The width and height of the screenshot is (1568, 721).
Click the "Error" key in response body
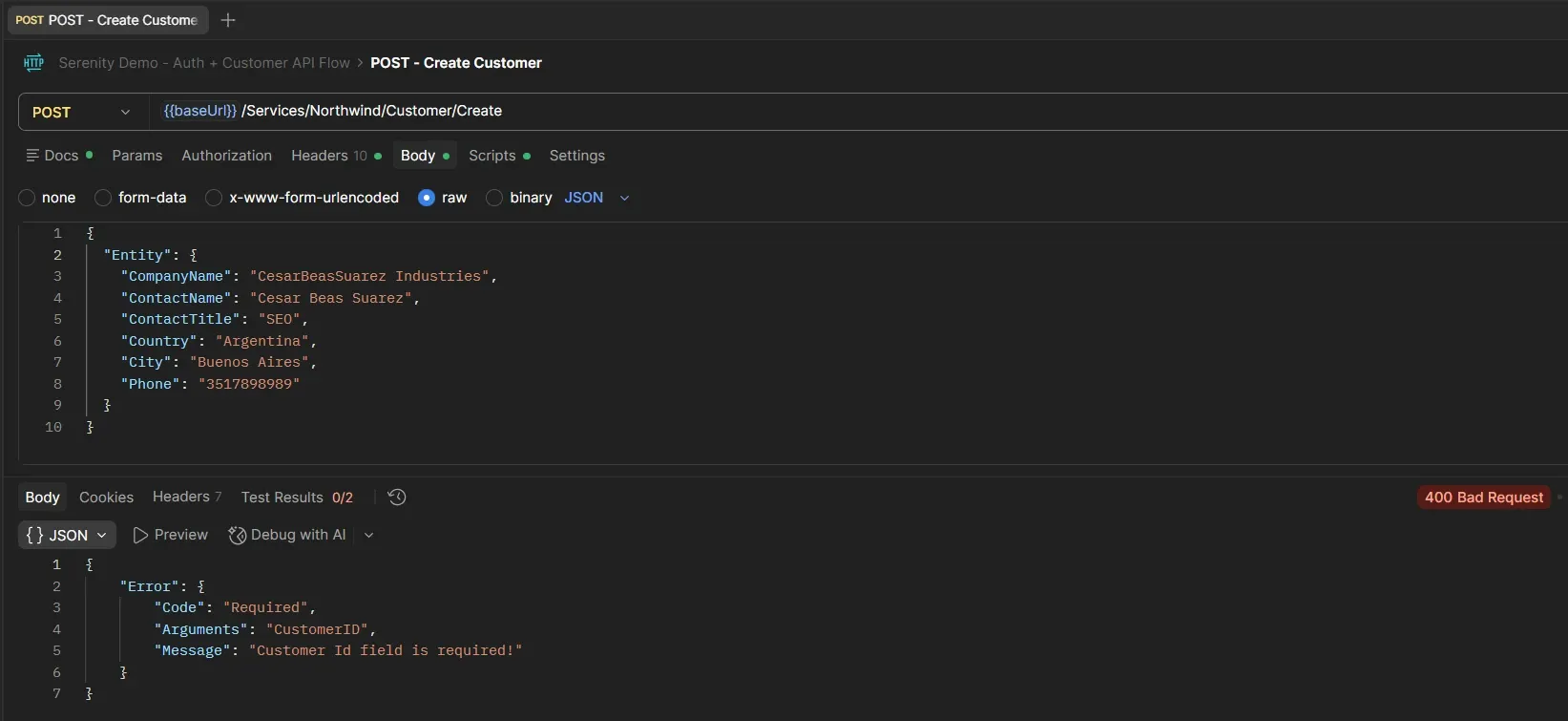point(150,586)
